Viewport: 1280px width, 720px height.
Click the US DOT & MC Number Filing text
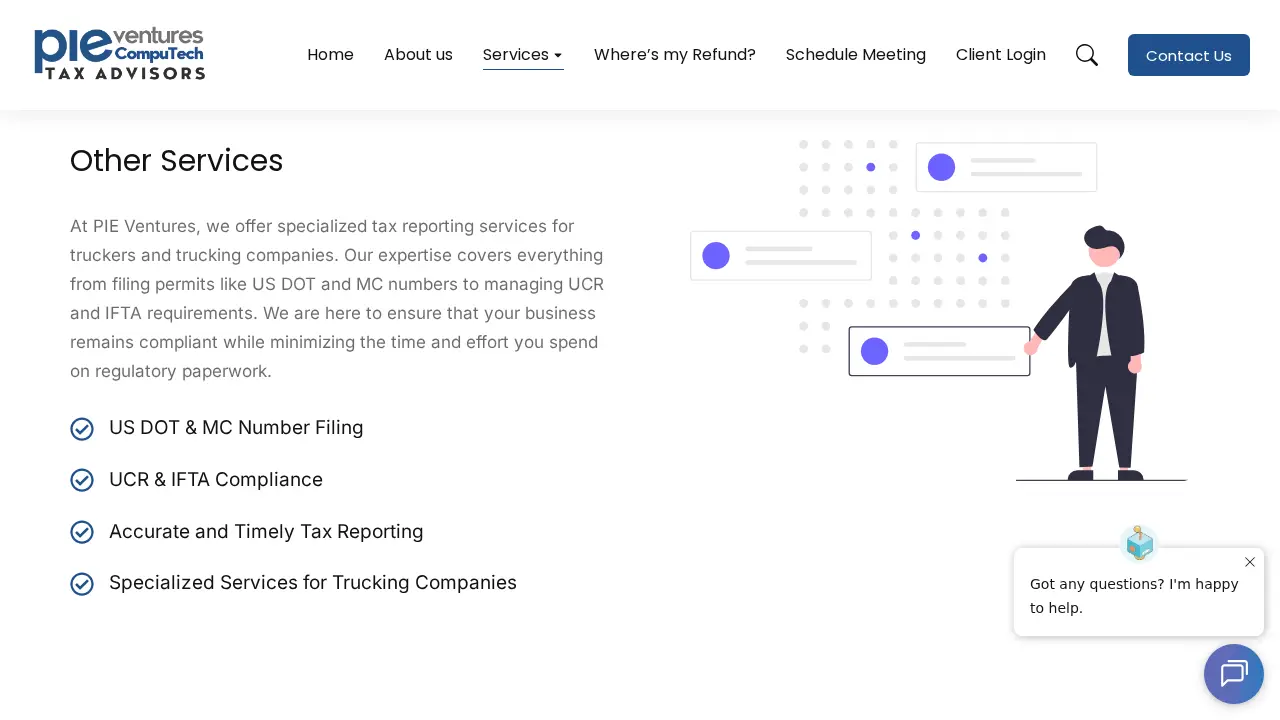(236, 428)
